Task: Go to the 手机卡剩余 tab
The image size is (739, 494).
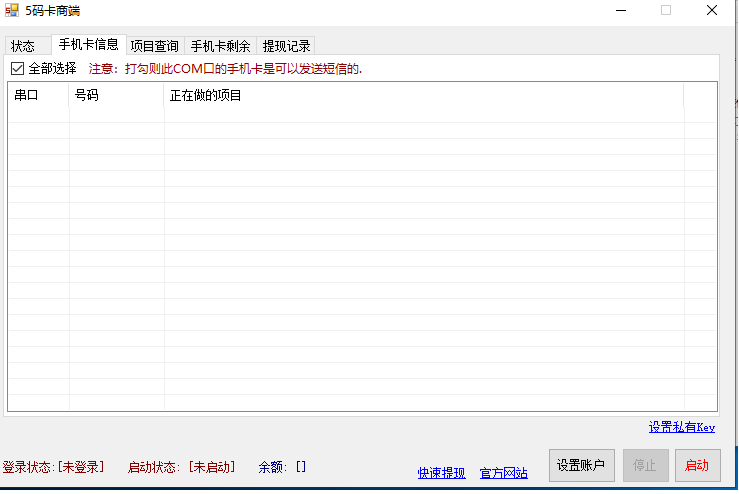Action: [220, 46]
